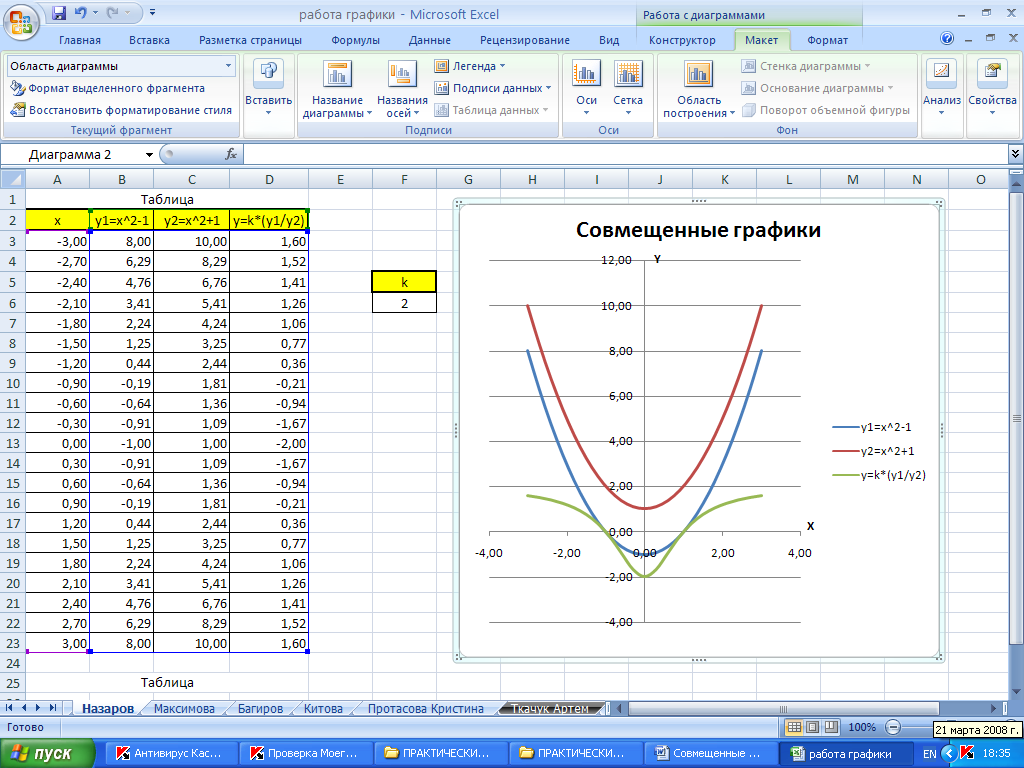Screen dimensions: 1024x768
Task: Expand the formula bar chevron
Action: 1016,154
